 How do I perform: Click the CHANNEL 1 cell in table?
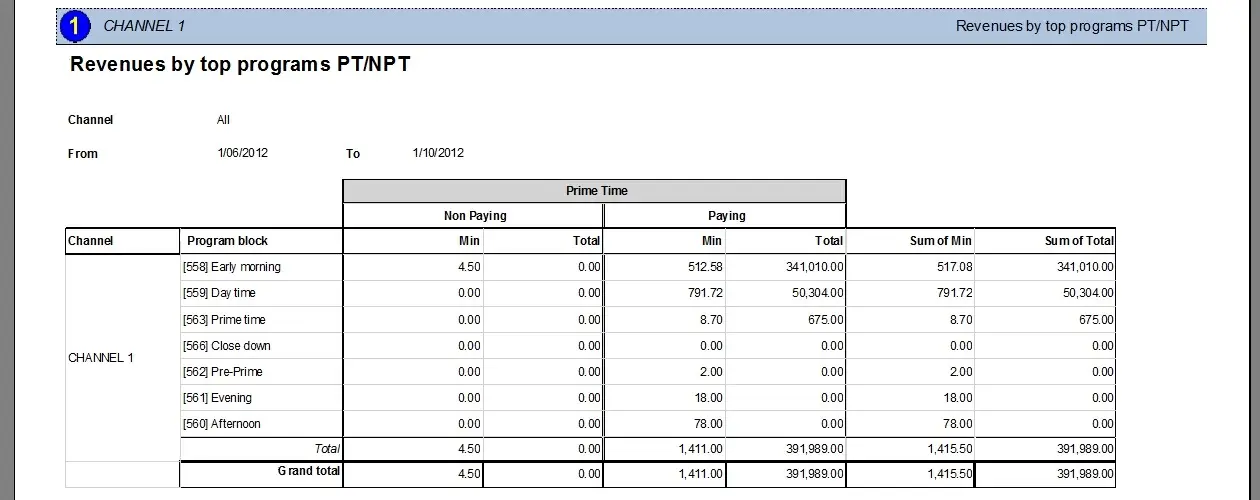click(x=101, y=358)
